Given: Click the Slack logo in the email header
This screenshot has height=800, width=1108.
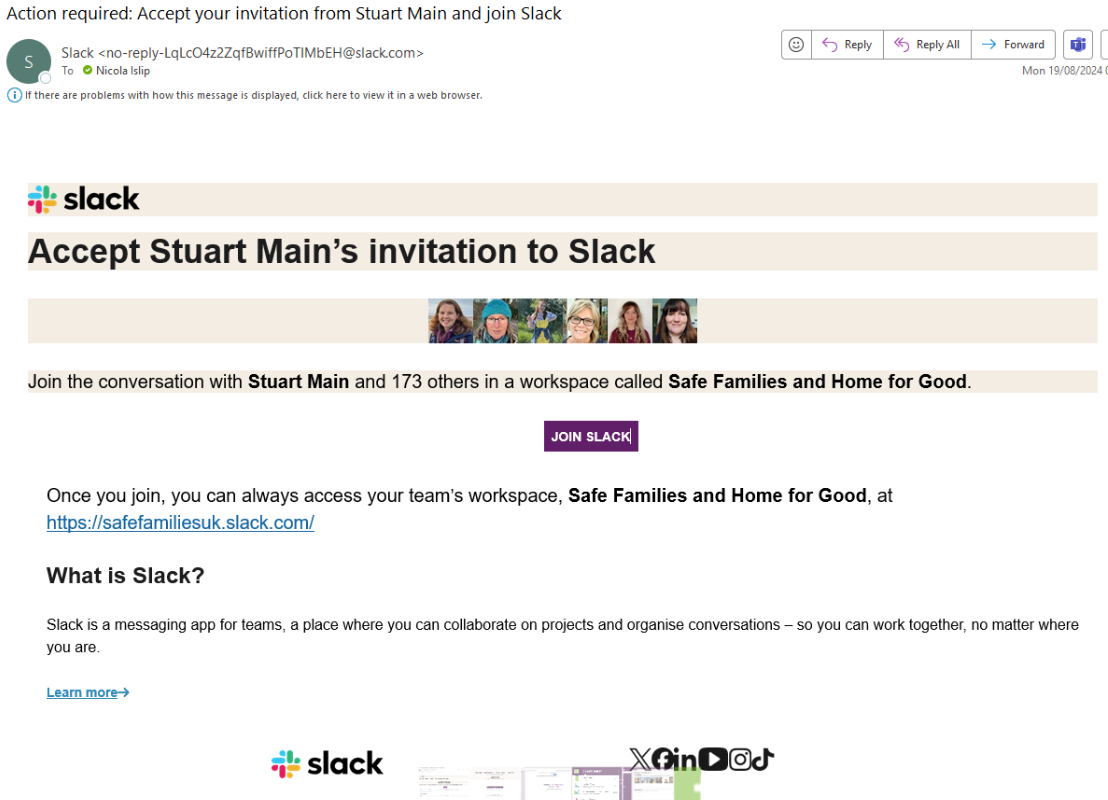Looking at the screenshot, I should [84, 199].
